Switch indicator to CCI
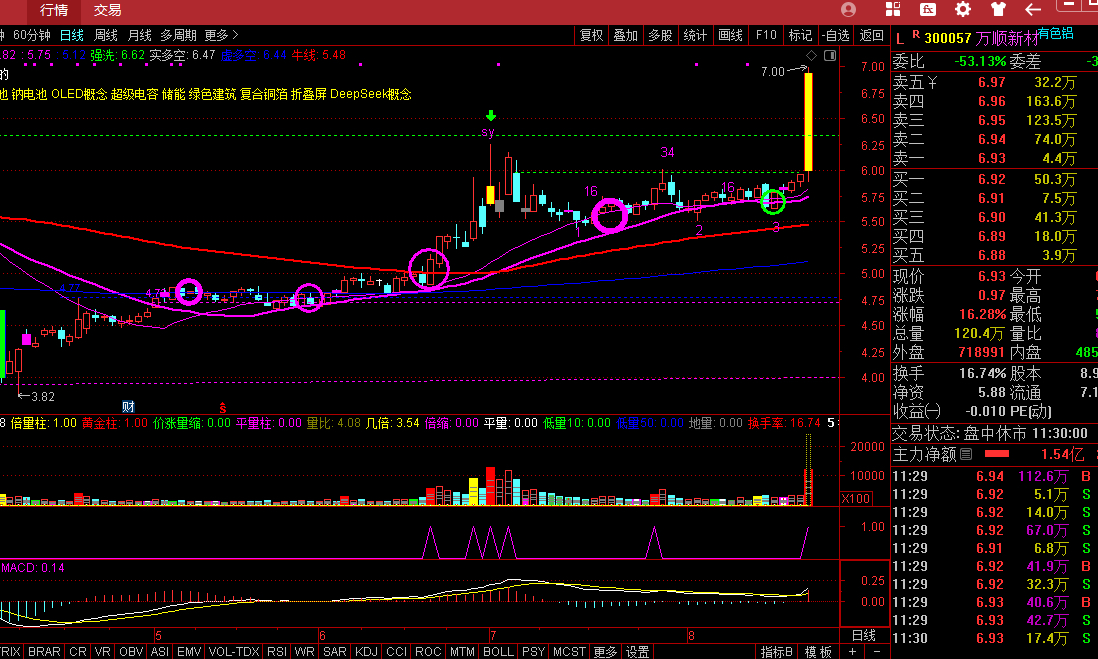 pos(396,651)
